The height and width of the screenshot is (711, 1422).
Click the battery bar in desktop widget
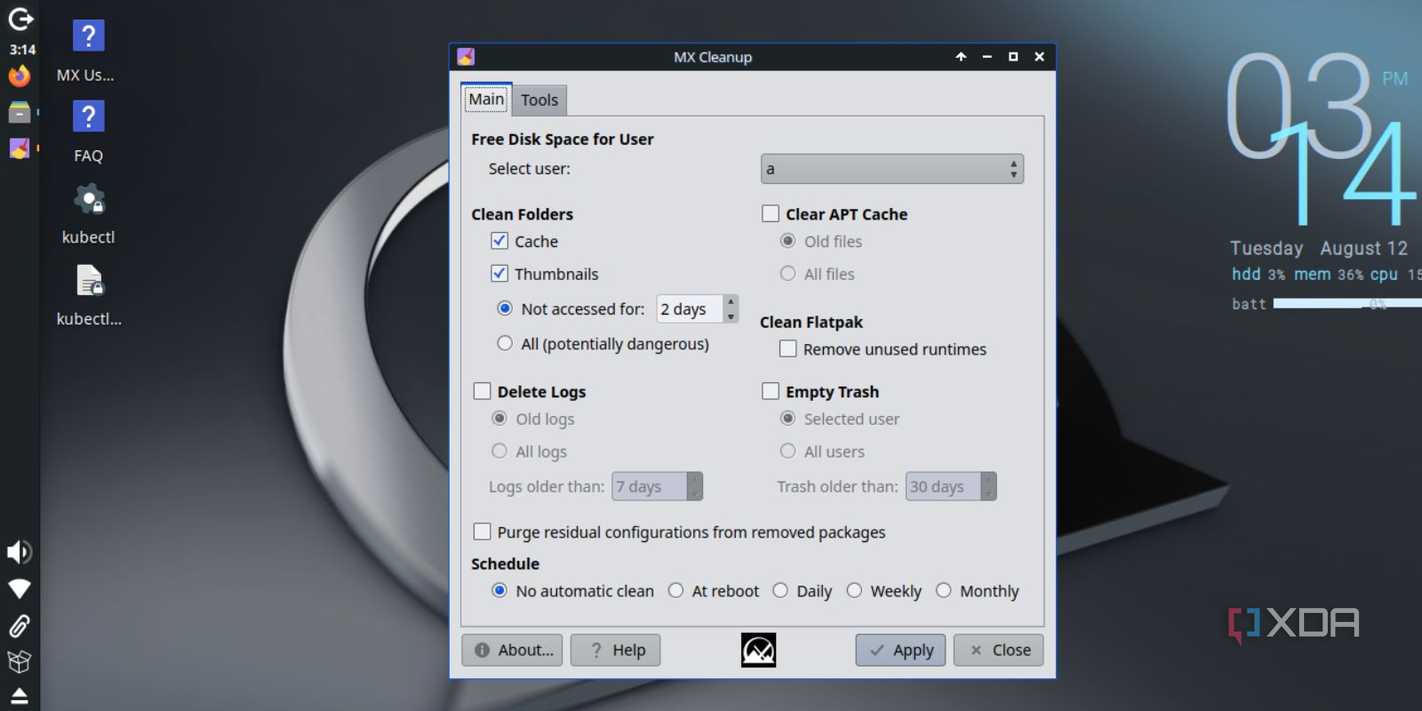pyautogui.click(x=1347, y=304)
